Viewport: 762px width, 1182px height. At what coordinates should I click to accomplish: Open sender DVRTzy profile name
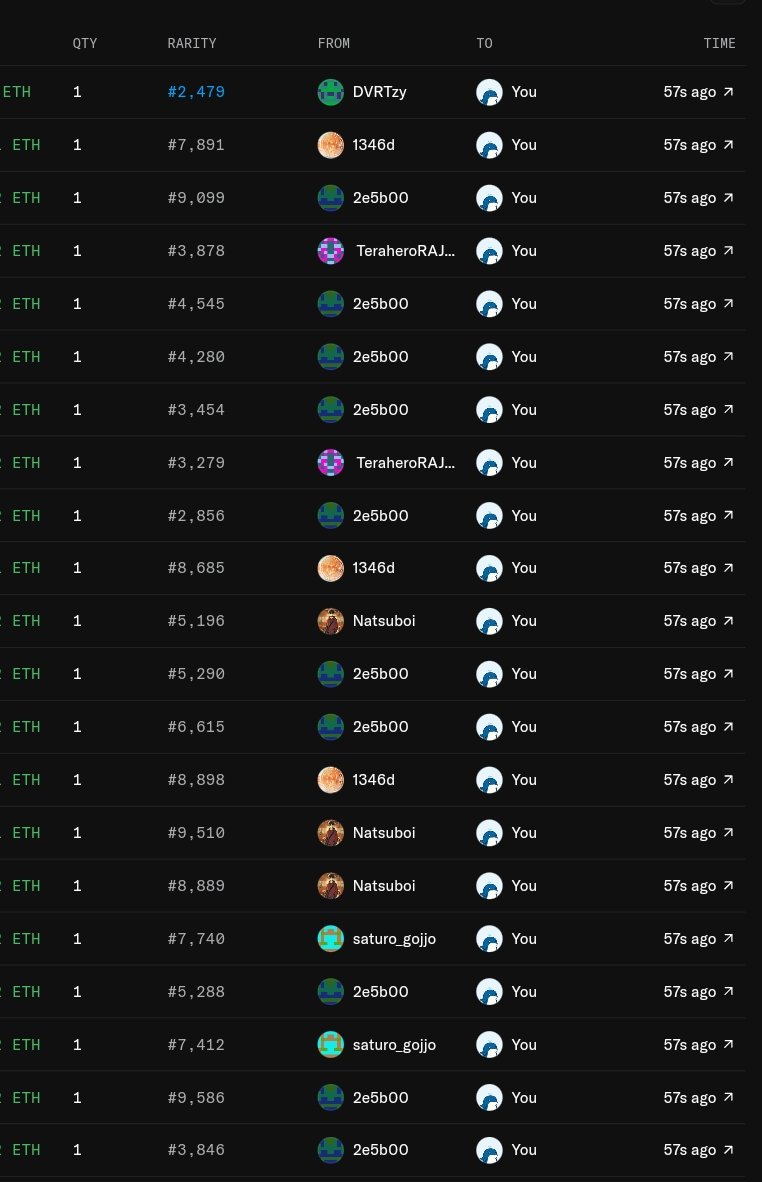(x=379, y=92)
